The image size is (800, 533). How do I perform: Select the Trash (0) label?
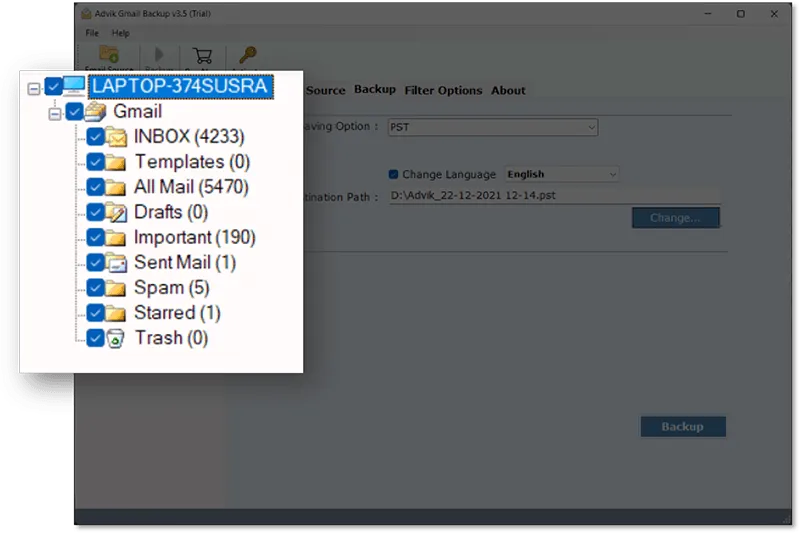click(x=171, y=338)
